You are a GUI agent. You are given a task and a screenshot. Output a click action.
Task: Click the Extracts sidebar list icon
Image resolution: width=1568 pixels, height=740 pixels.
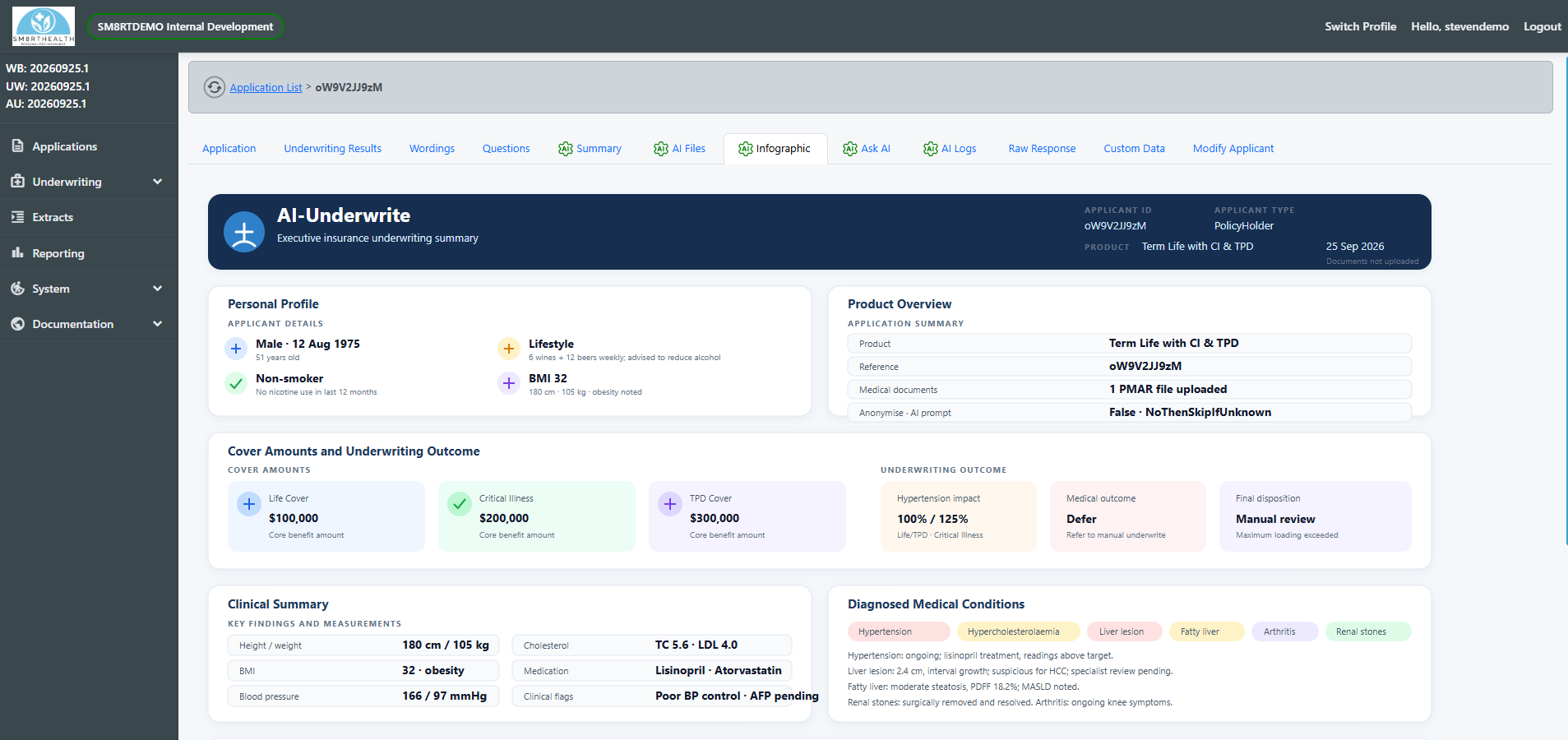[x=17, y=217]
